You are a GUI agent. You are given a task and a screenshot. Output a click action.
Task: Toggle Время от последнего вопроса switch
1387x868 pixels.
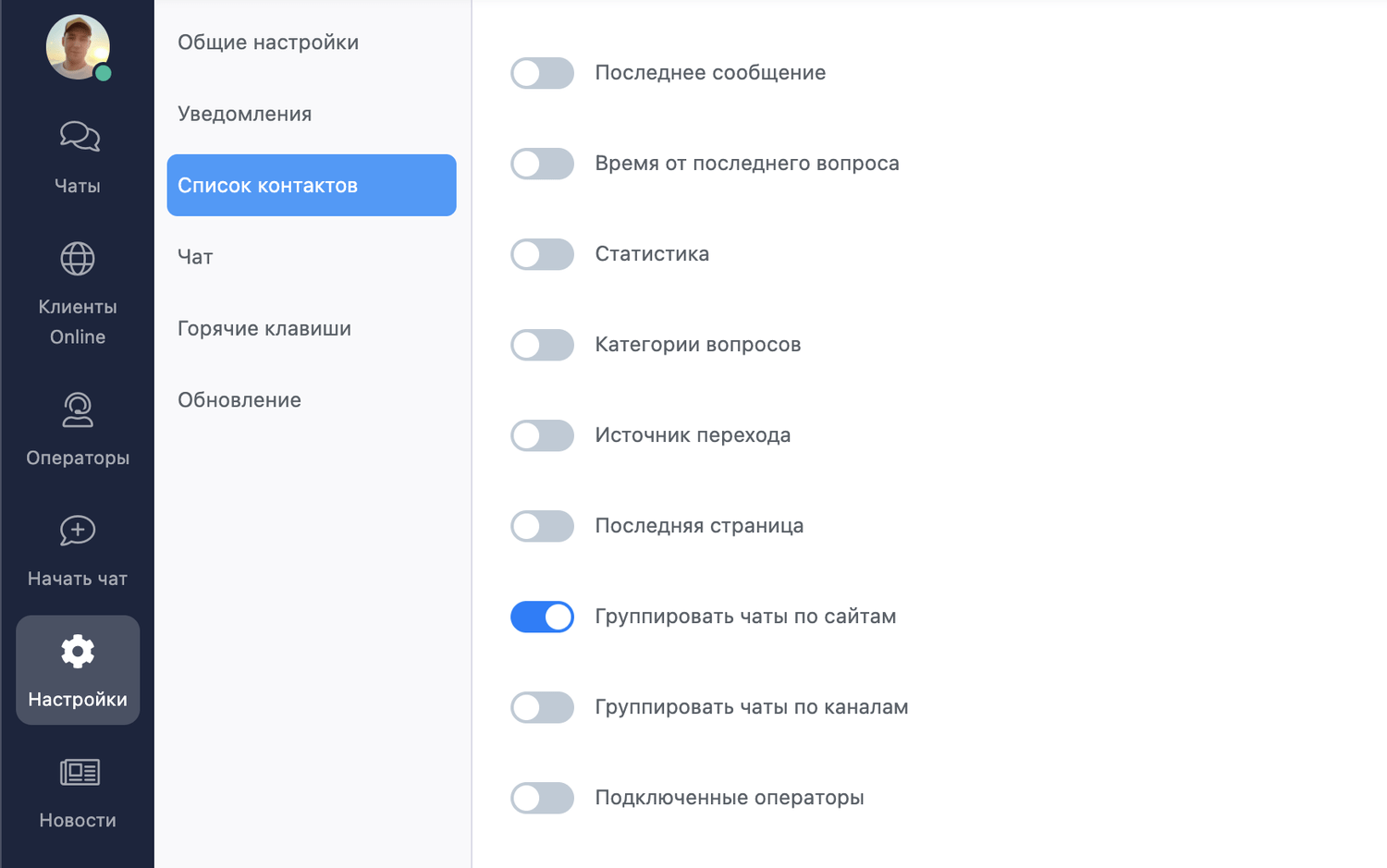pyautogui.click(x=543, y=164)
